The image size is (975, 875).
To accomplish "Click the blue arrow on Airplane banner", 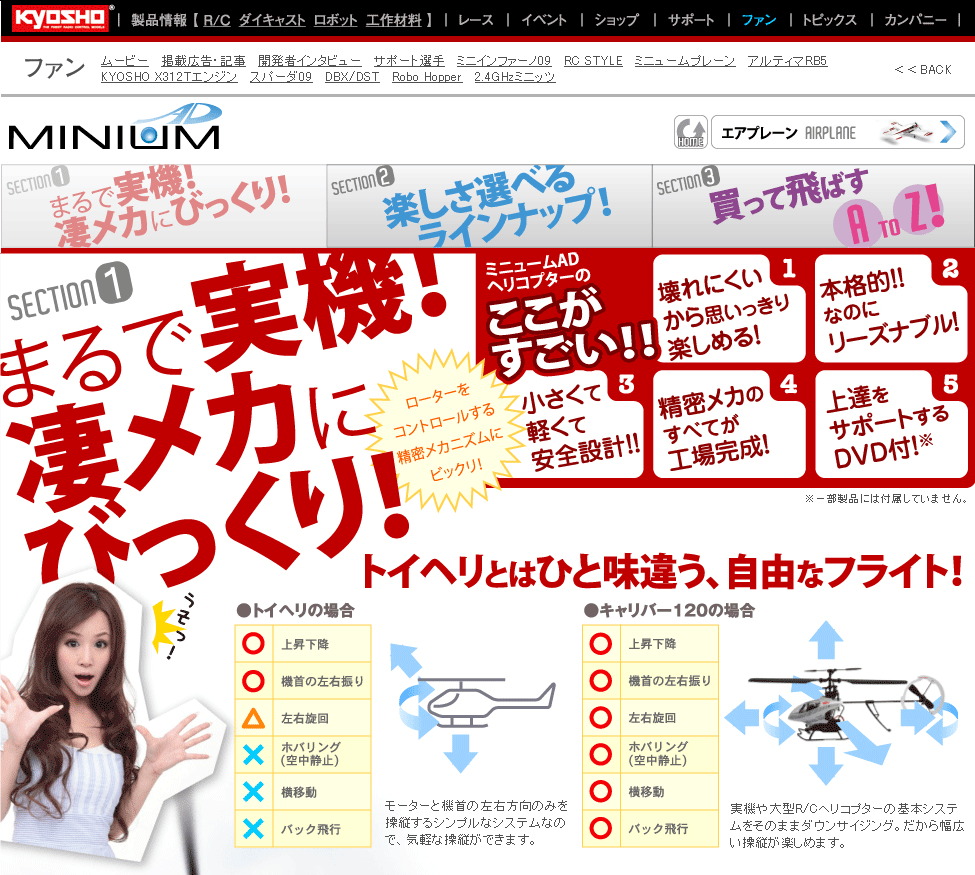I will tap(948, 132).
